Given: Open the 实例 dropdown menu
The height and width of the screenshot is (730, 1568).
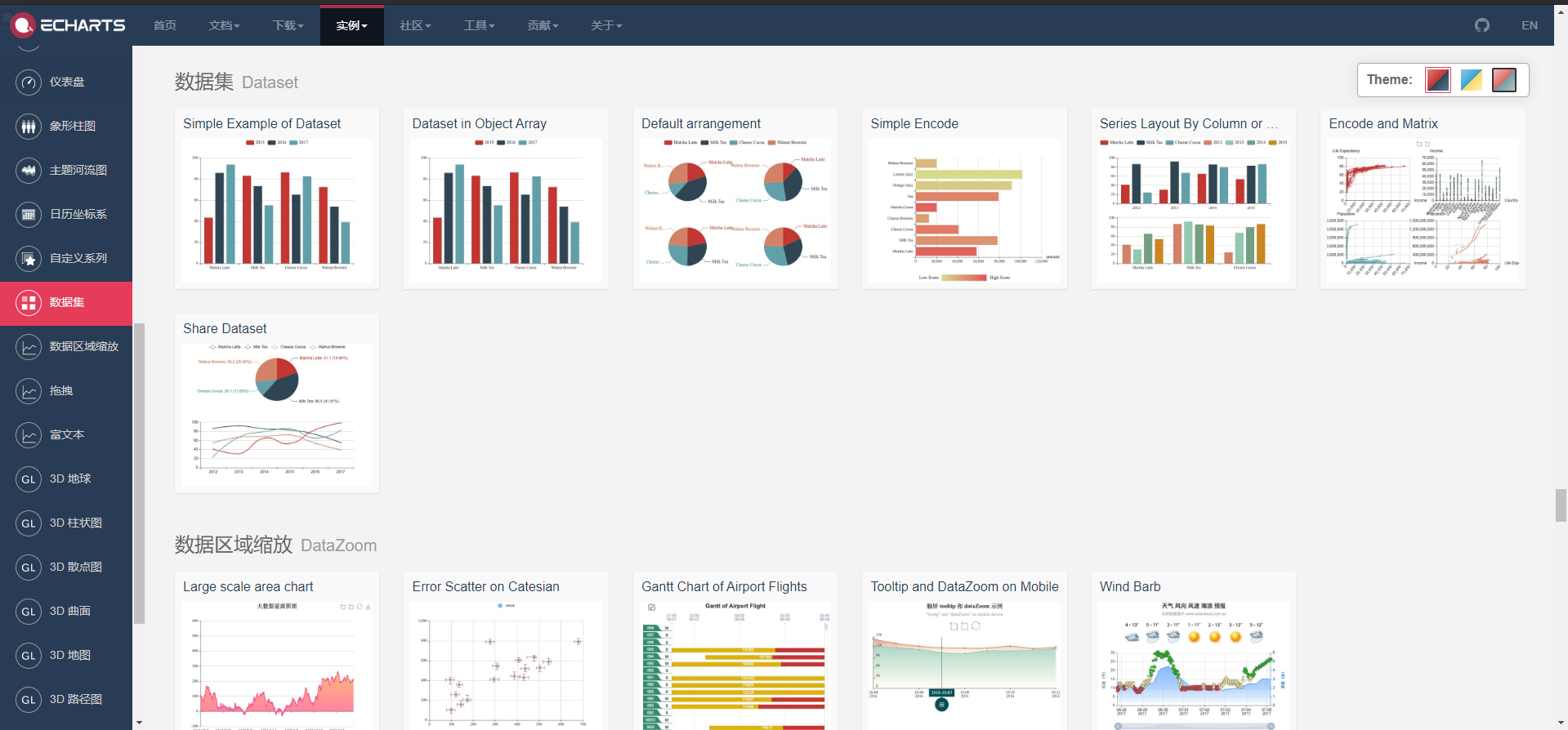Looking at the screenshot, I should click(x=351, y=25).
